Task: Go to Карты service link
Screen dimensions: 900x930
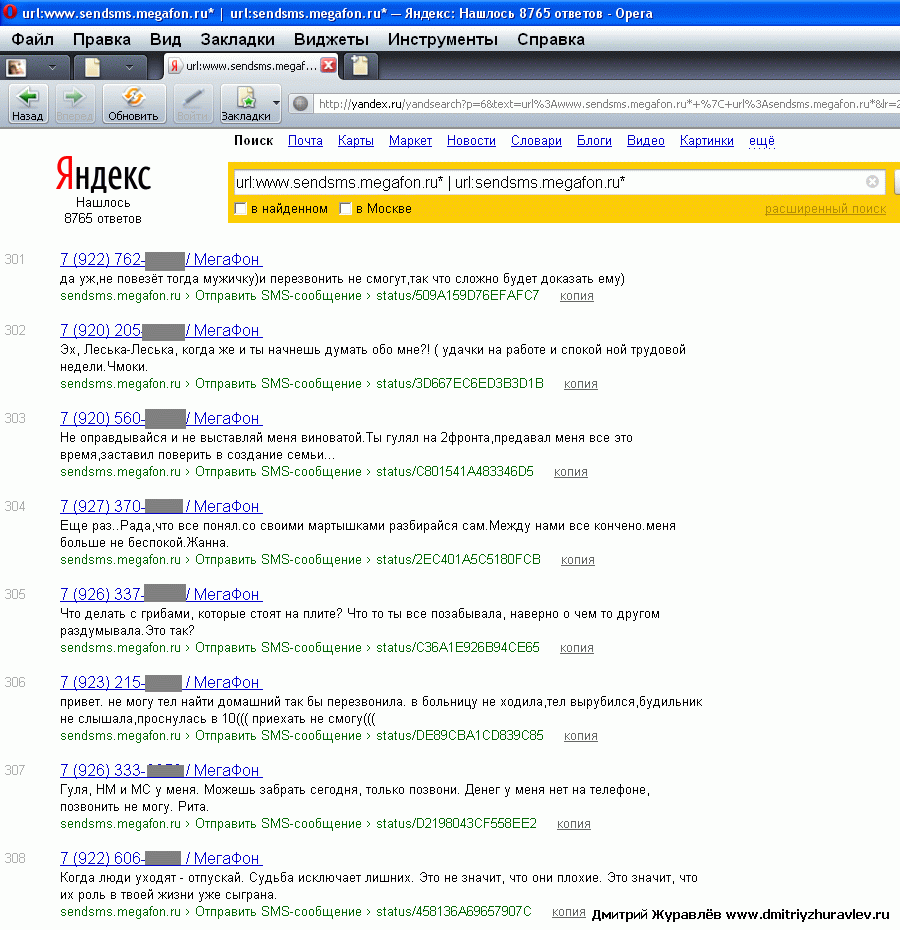Action: [x=355, y=141]
